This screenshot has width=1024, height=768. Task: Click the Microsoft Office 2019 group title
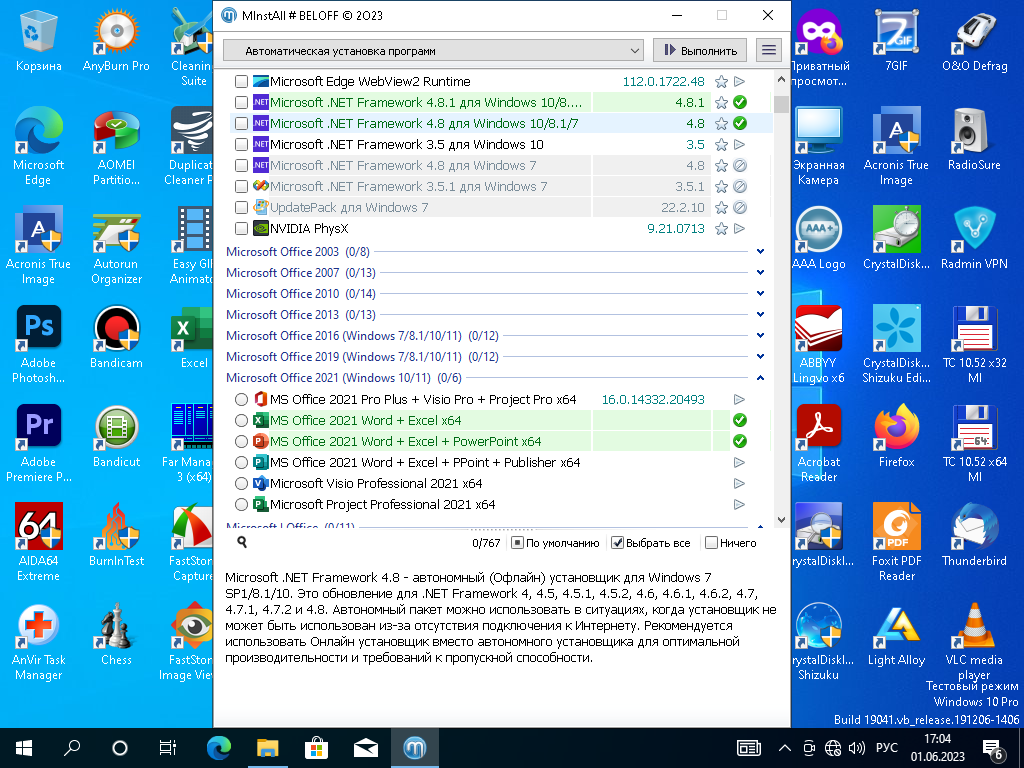click(362, 357)
